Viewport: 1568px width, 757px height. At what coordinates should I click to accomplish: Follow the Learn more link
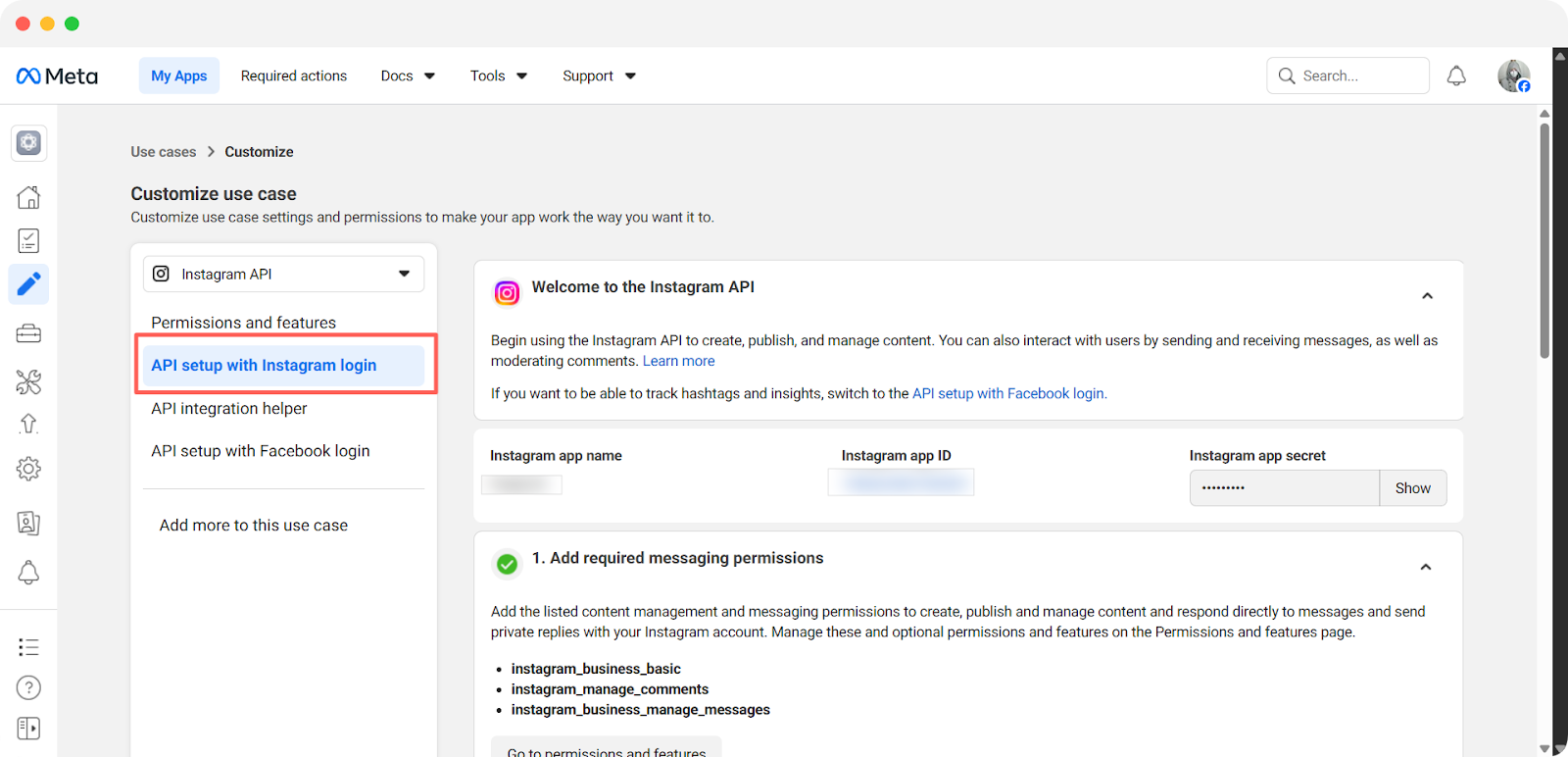[x=678, y=361]
